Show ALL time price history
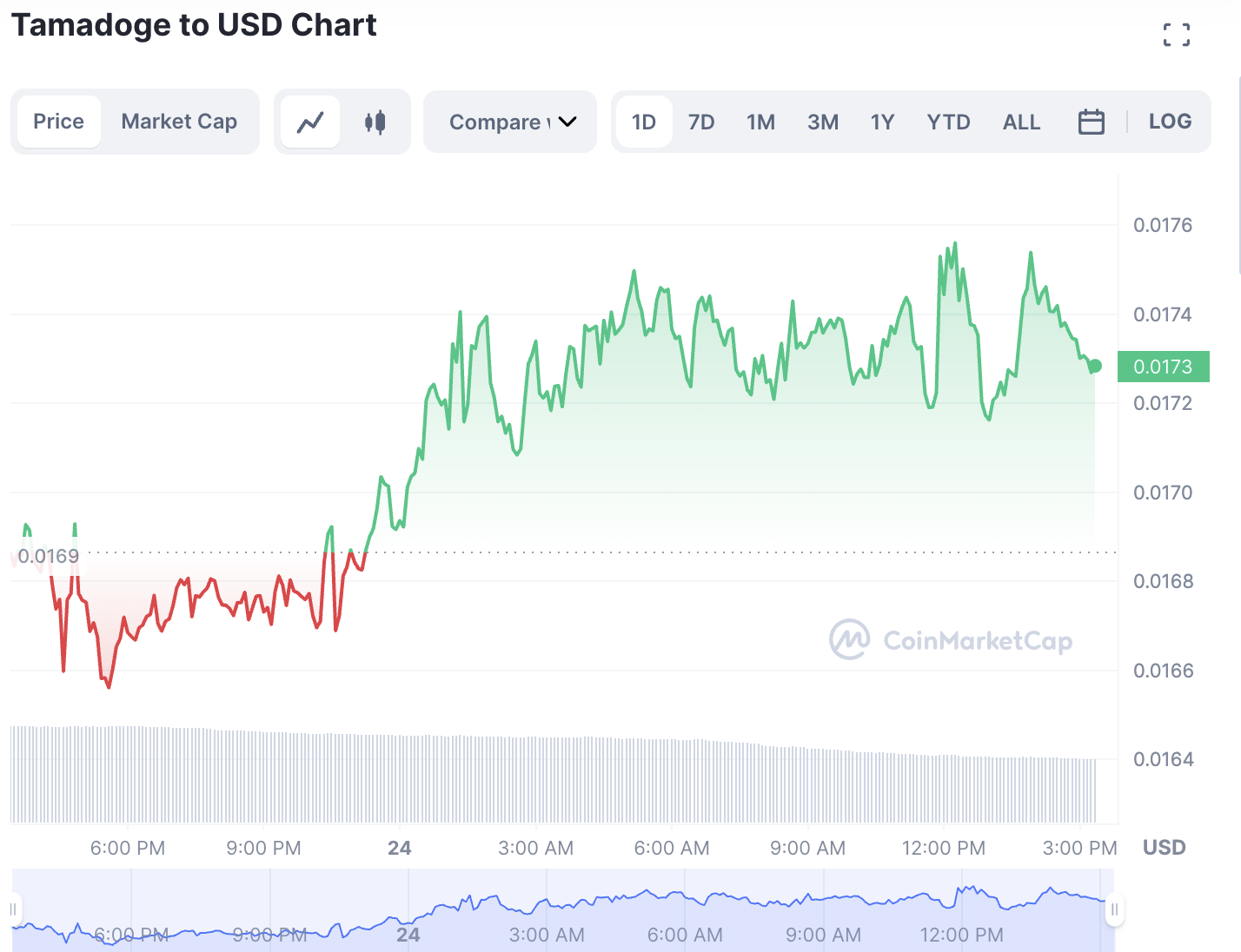Viewport: 1241px width, 952px height. click(1021, 122)
